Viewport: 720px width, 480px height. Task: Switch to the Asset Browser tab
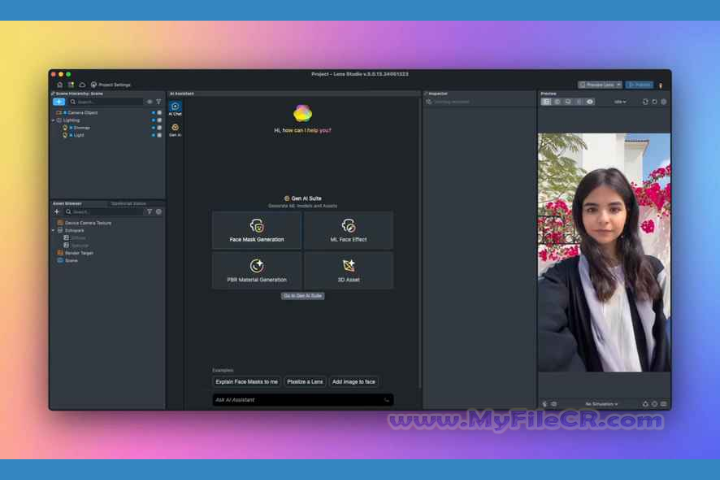click(x=68, y=203)
